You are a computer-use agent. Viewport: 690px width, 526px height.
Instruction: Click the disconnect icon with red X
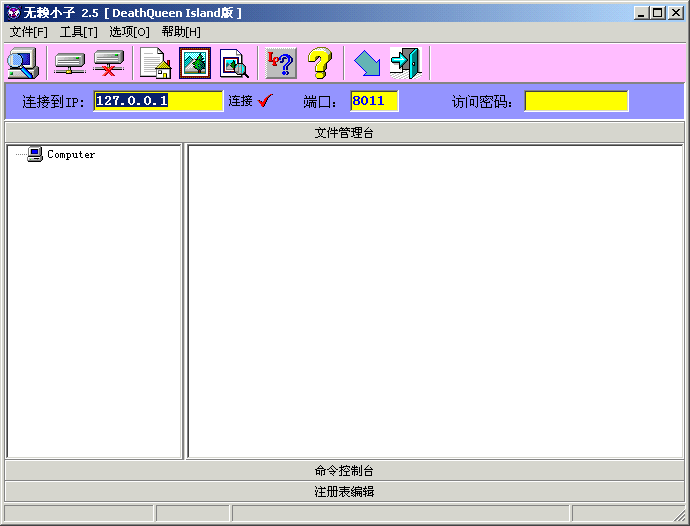[108, 63]
